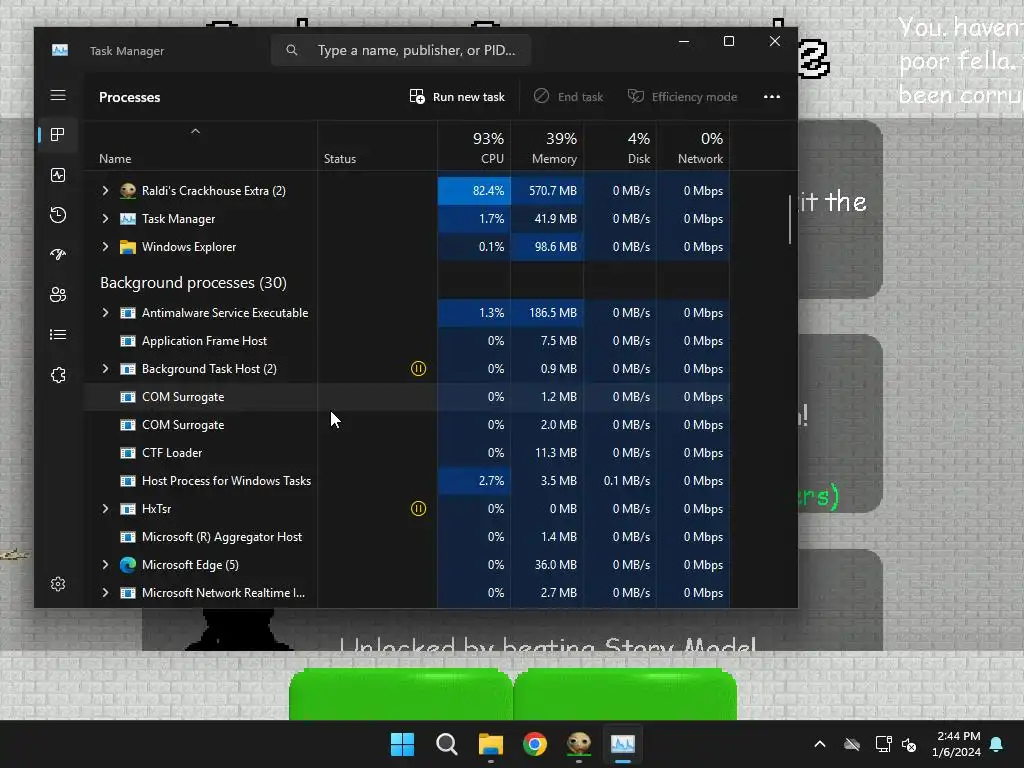Click the suspended status icon for Background Task Host
The width and height of the screenshot is (1024, 768).
[418, 369]
